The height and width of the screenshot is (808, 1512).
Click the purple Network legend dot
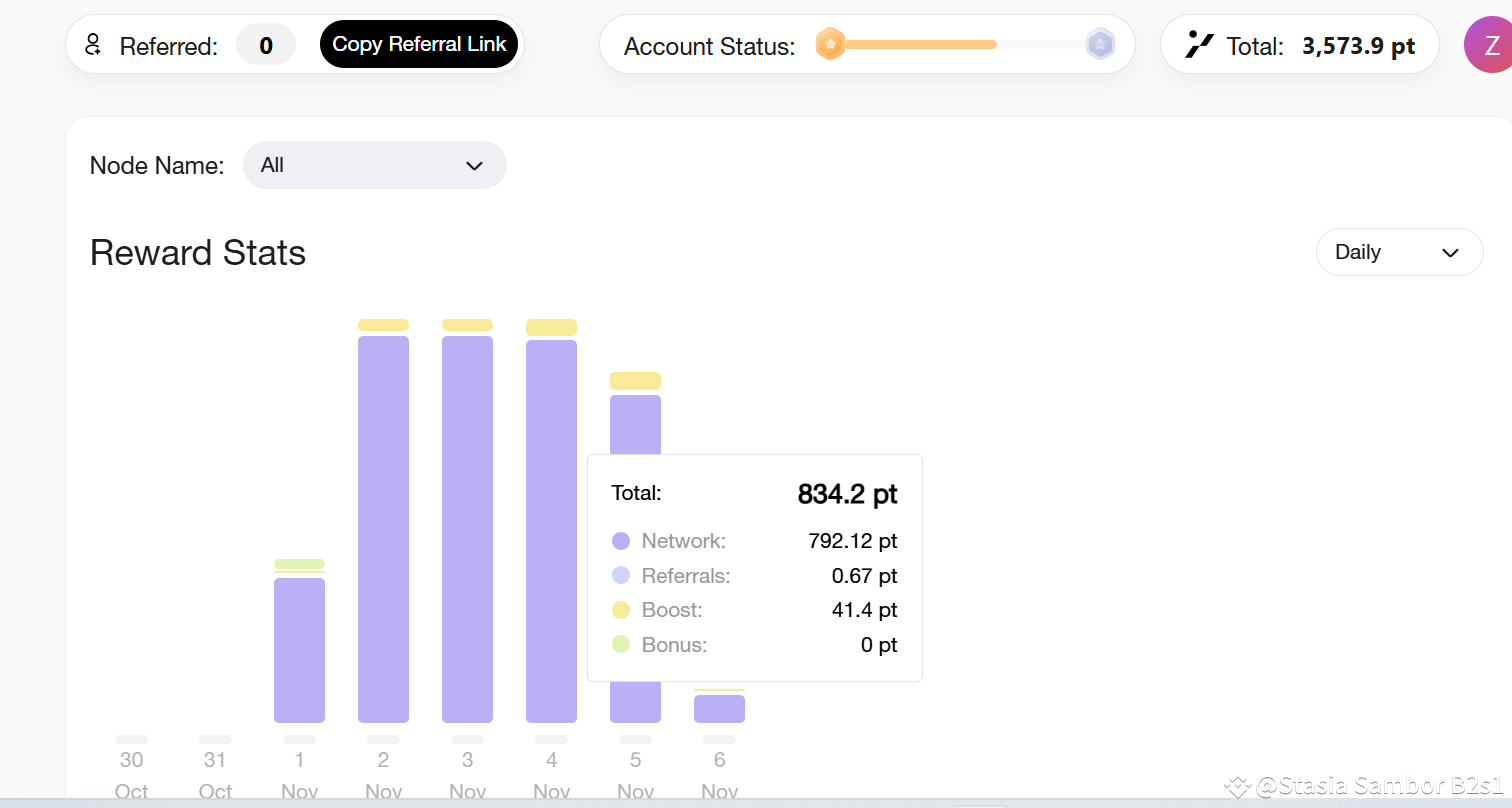pyautogui.click(x=621, y=541)
